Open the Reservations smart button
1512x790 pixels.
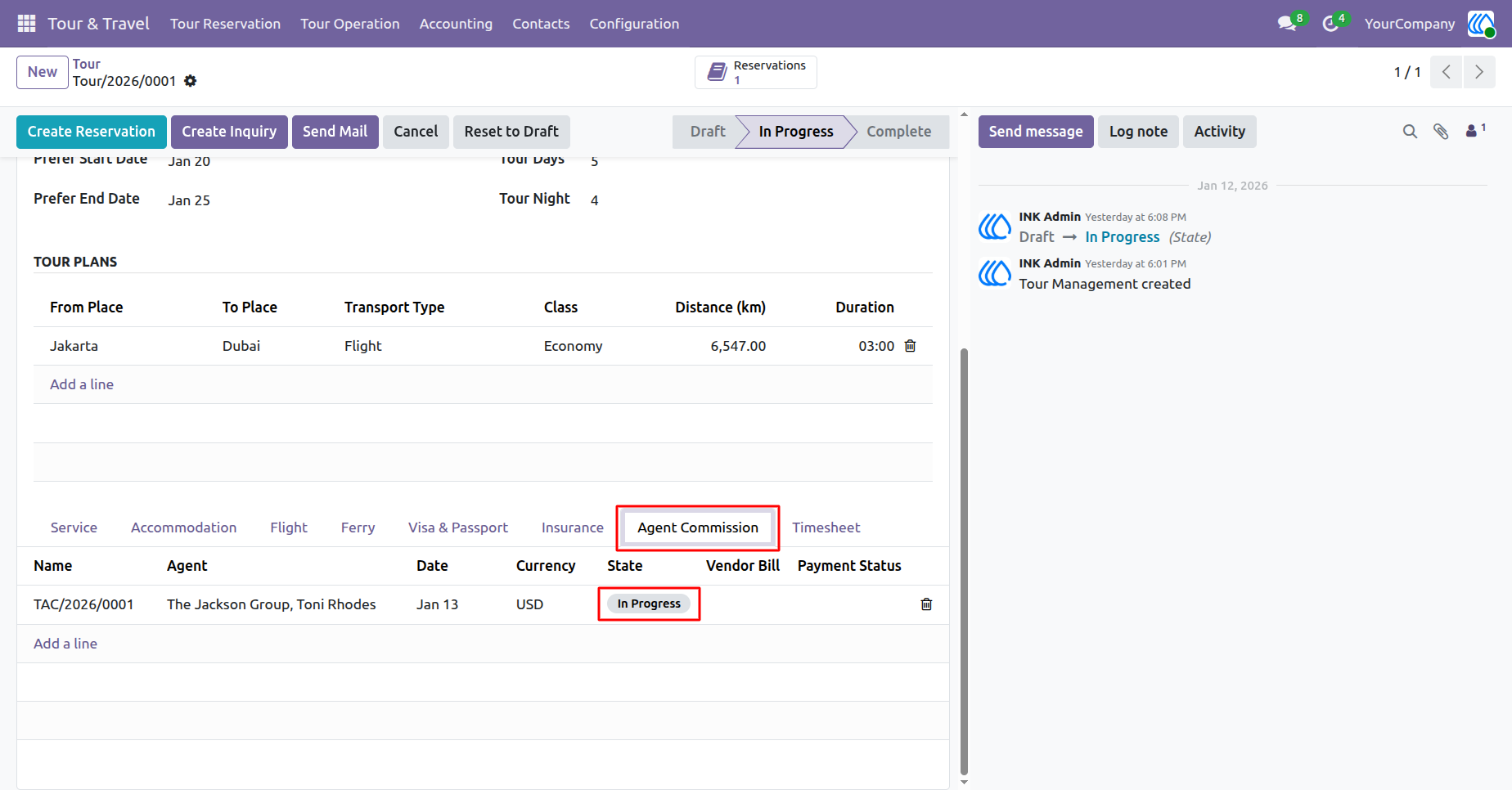click(x=756, y=72)
